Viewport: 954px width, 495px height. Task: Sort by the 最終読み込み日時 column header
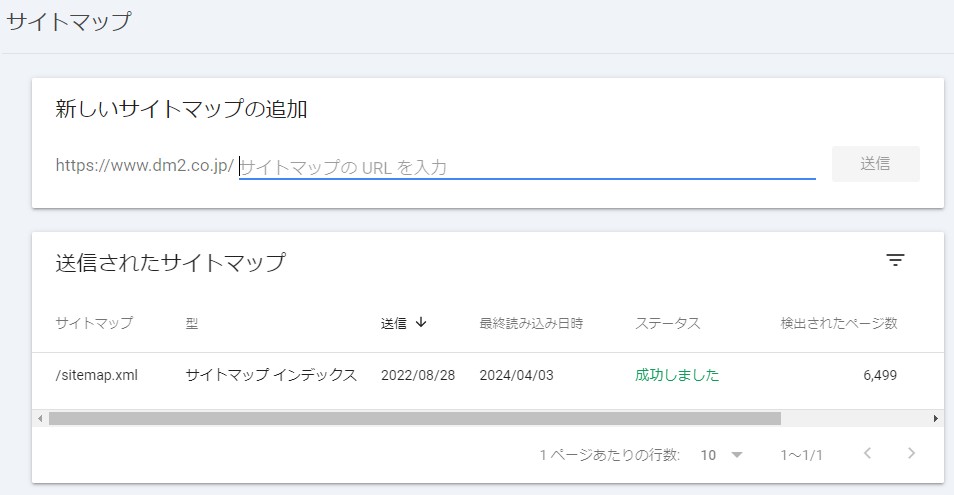point(531,324)
